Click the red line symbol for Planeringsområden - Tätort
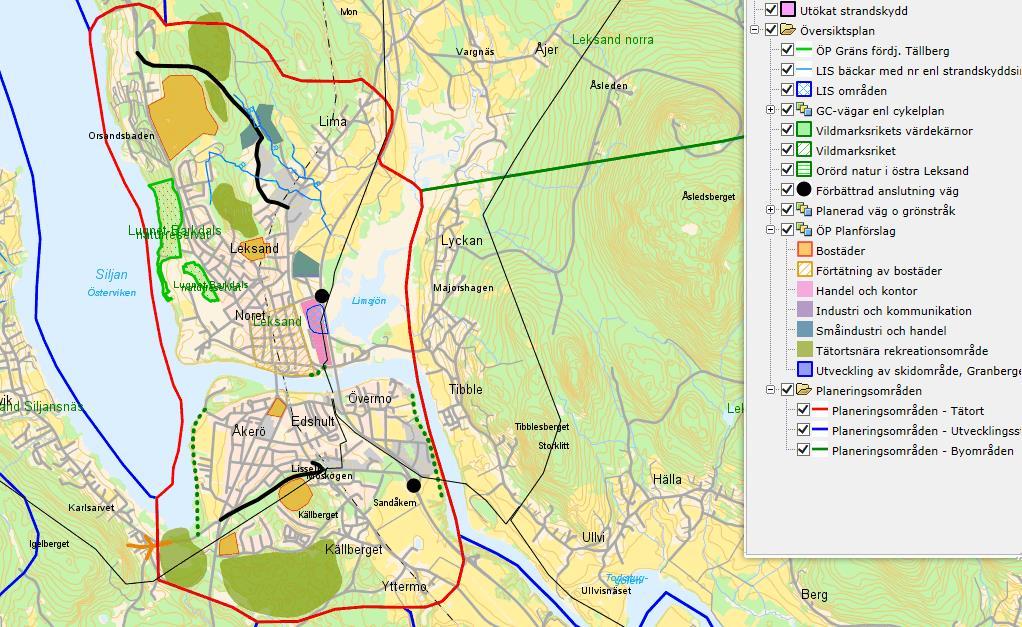1022x627 pixels. (x=820, y=411)
